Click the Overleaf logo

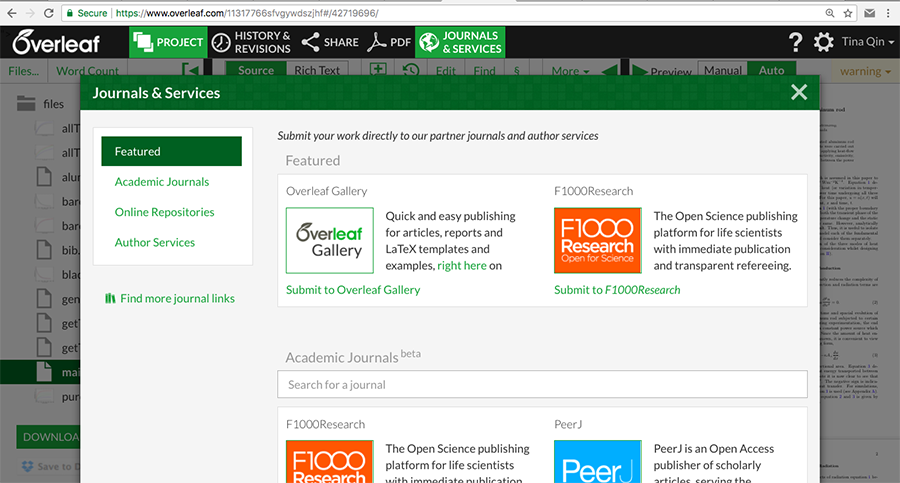click(x=56, y=42)
